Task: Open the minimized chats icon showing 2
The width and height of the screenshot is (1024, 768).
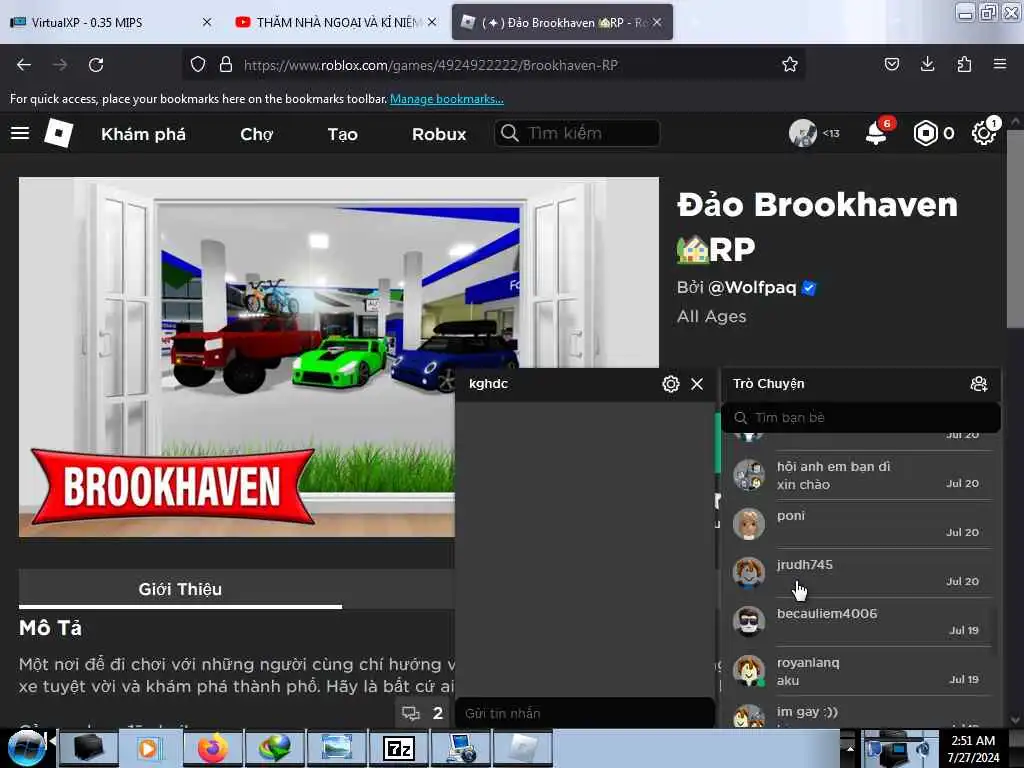Action: pyautogui.click(x=423, y=713)
